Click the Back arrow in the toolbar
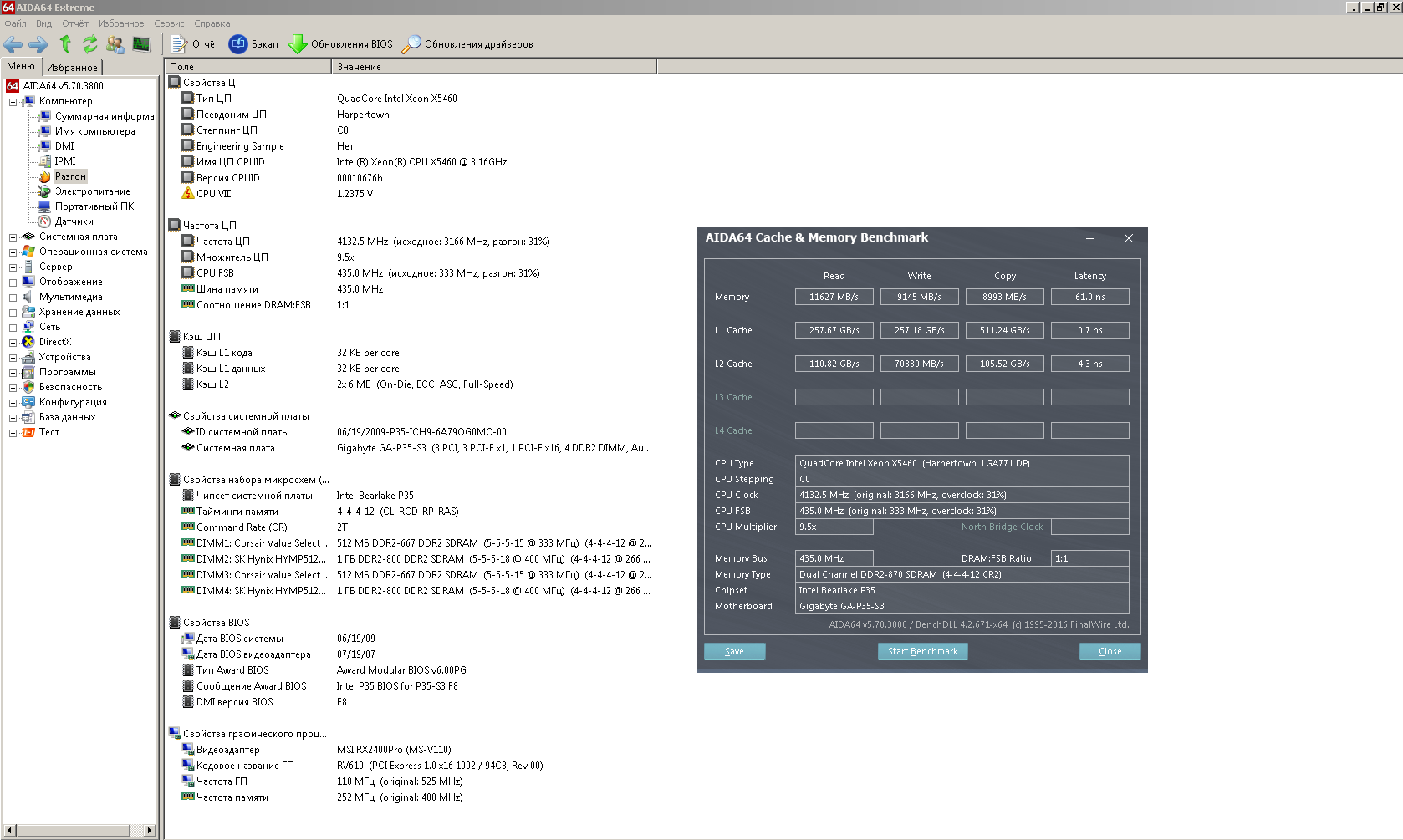Screen dimensions: 1403x840 [13, 44]
